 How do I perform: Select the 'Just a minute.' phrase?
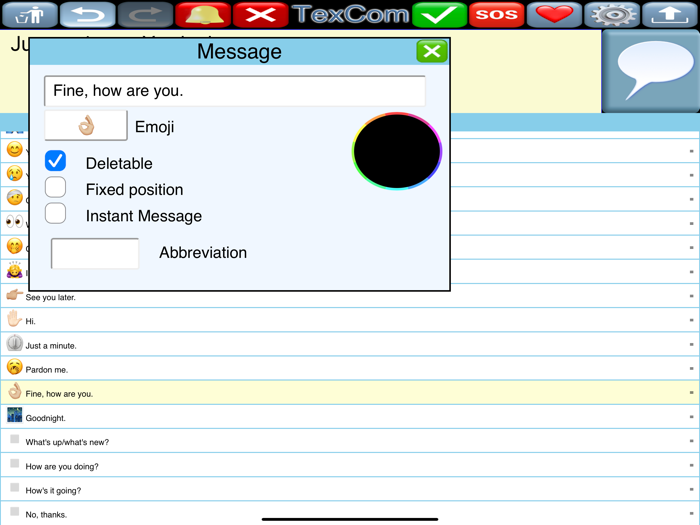pos(350,344)
